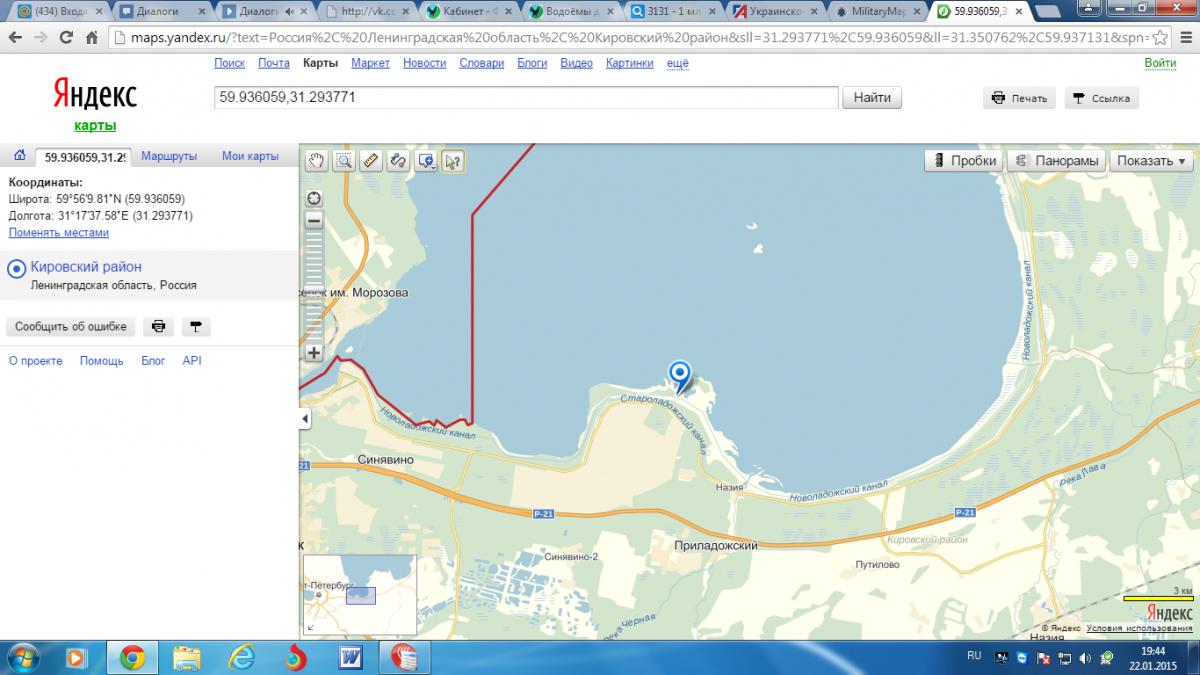
Task: Click the locate-me circle above zoom slider
Action: [314, 198]
